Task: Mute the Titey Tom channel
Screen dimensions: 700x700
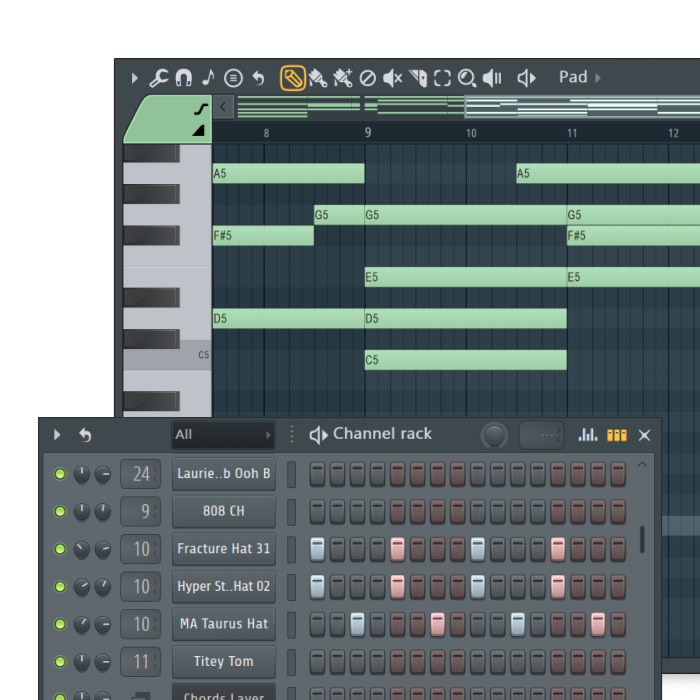Action: point(60,662)
